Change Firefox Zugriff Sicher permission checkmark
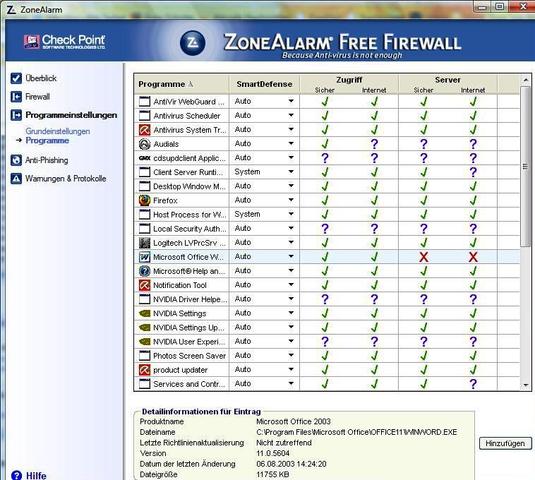Image resolution: width=535 pixels, height=480 pixels. [325, 200]
